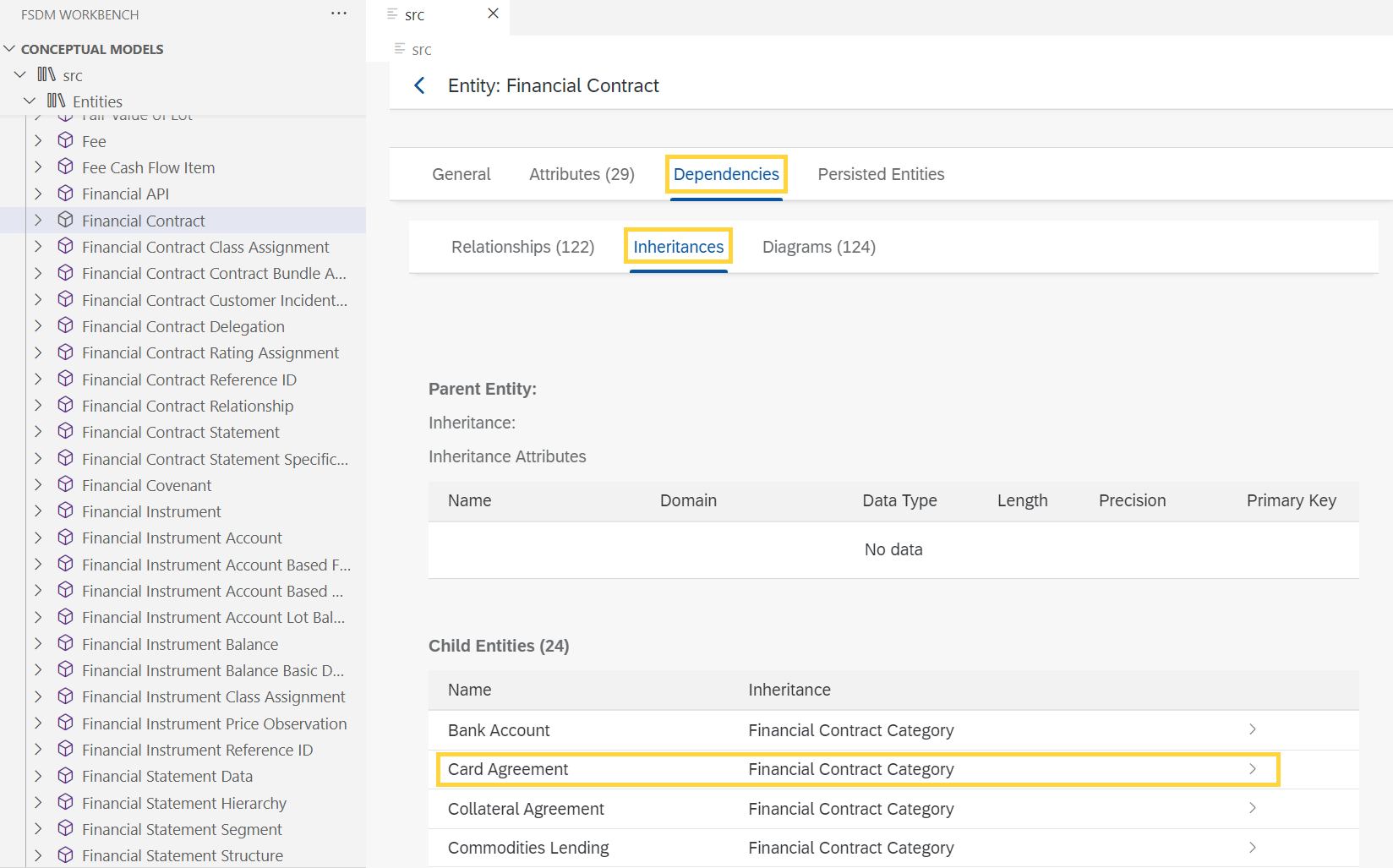The width and height of the screenshot is (1393, 868).
Task: Click the back arrow beside Entity title
Action: coord(419,85)
